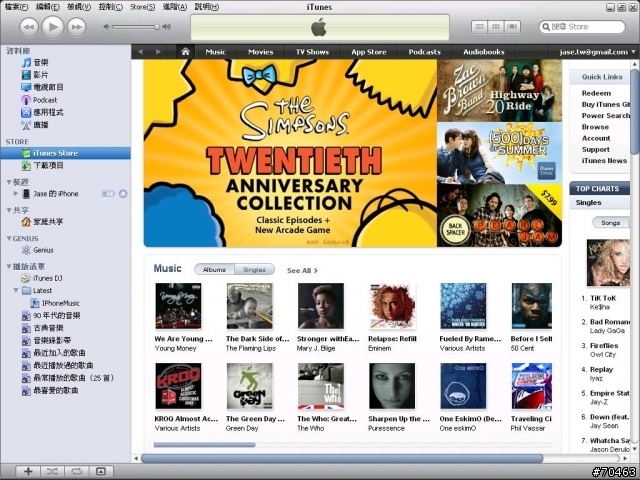640x480 pixels.
Task: Collapse the Latest playlist folder
Action: click(x=16, y=291)
